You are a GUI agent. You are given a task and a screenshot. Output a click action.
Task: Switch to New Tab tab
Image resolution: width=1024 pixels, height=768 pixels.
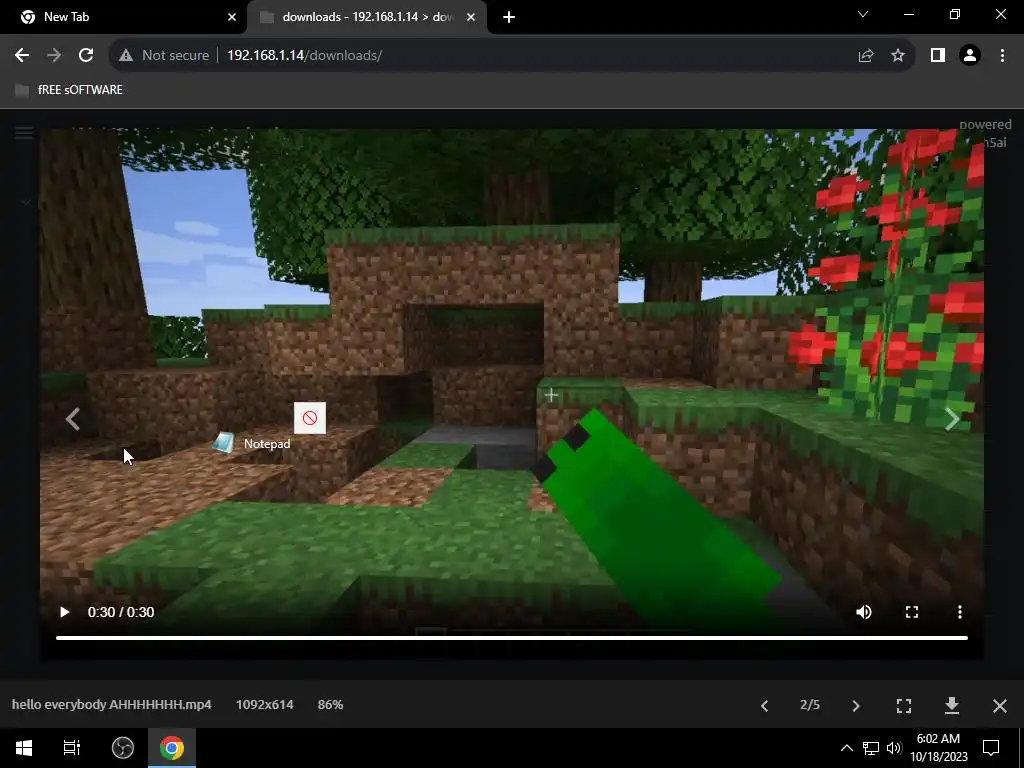[123, 17]
